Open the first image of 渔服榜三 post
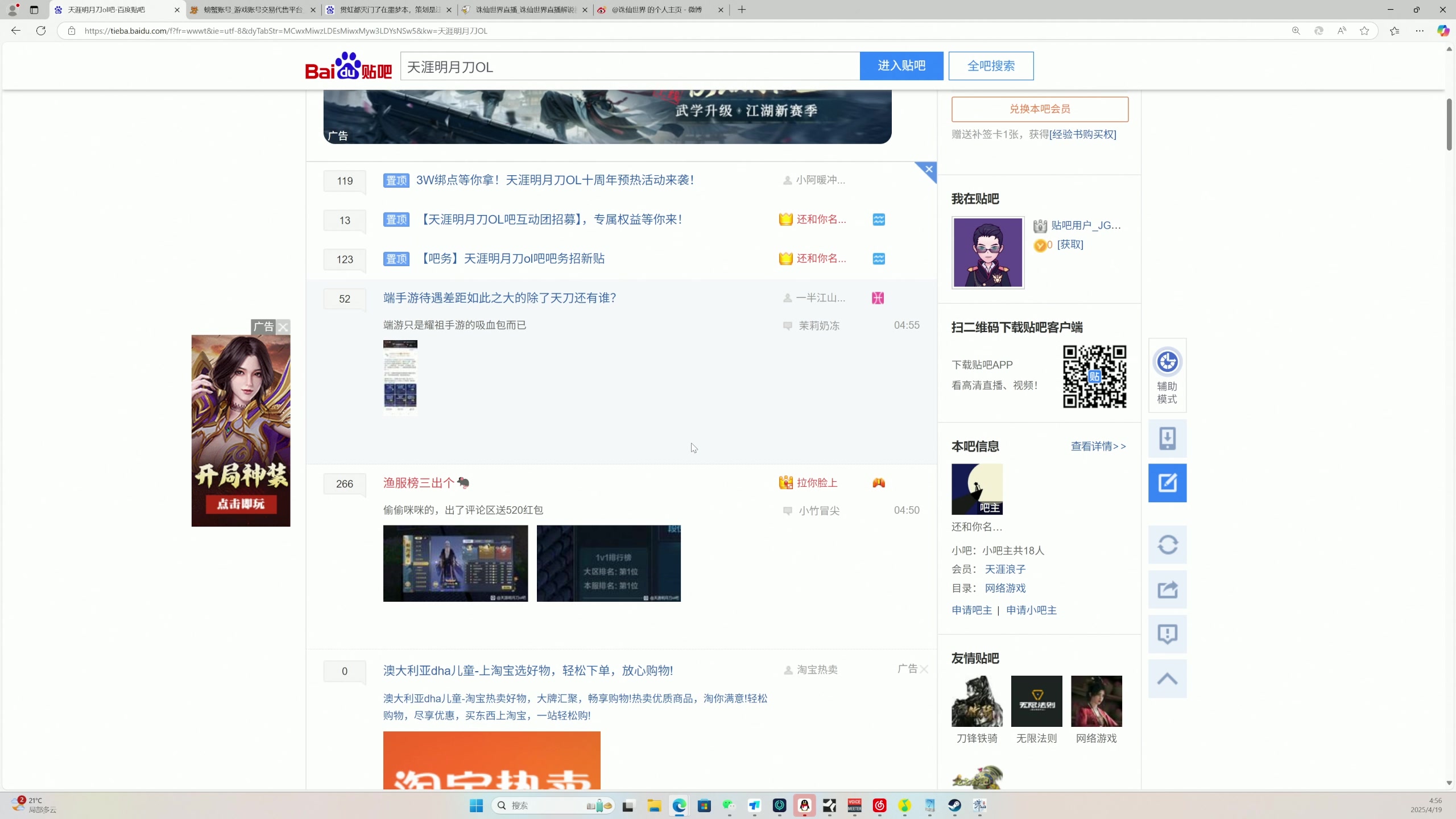The height and width of the screenshot is (819, 1456). 455,563
